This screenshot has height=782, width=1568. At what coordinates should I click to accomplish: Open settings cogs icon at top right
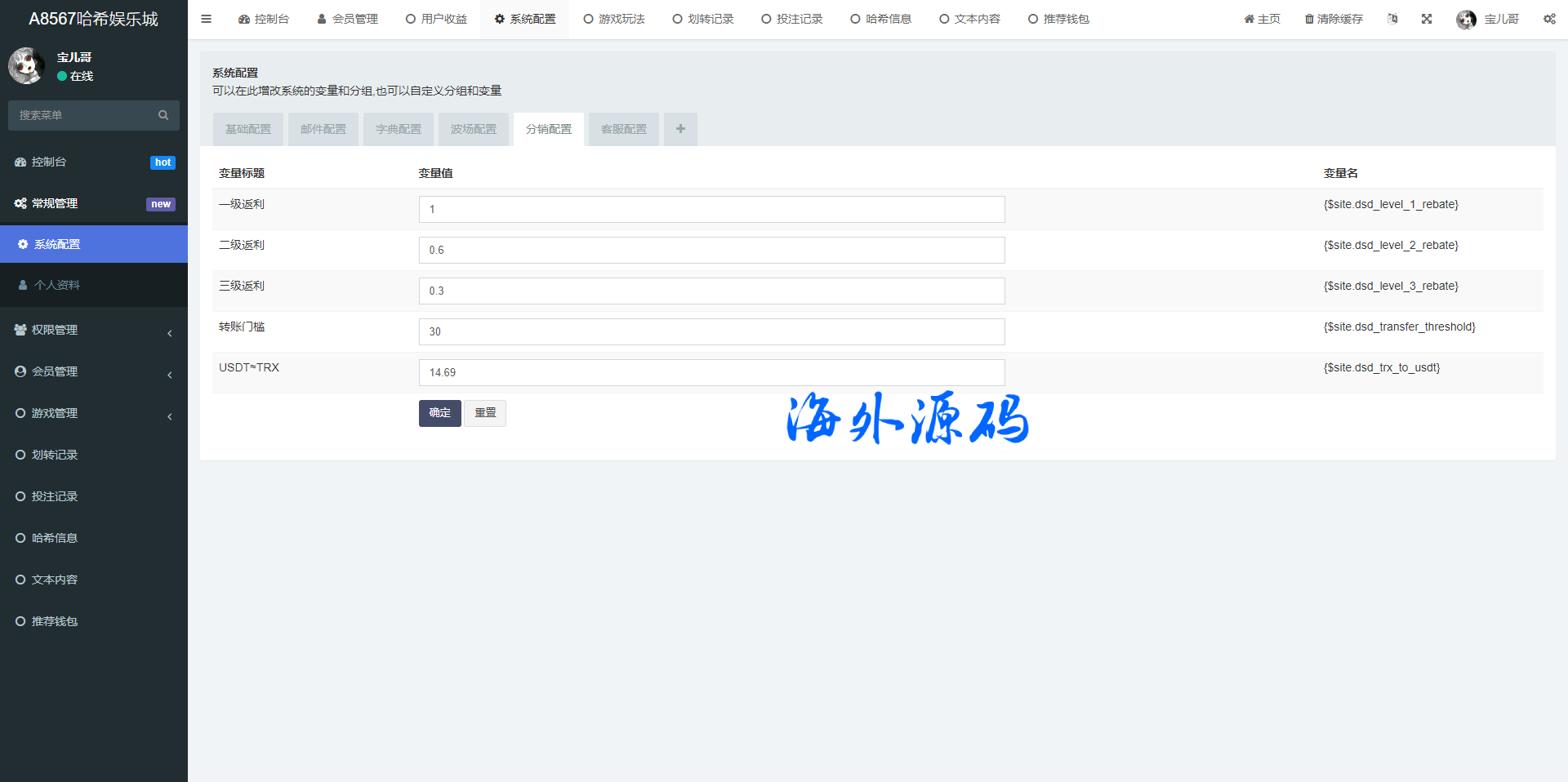pyautogui.click(x=1548, y=19)
